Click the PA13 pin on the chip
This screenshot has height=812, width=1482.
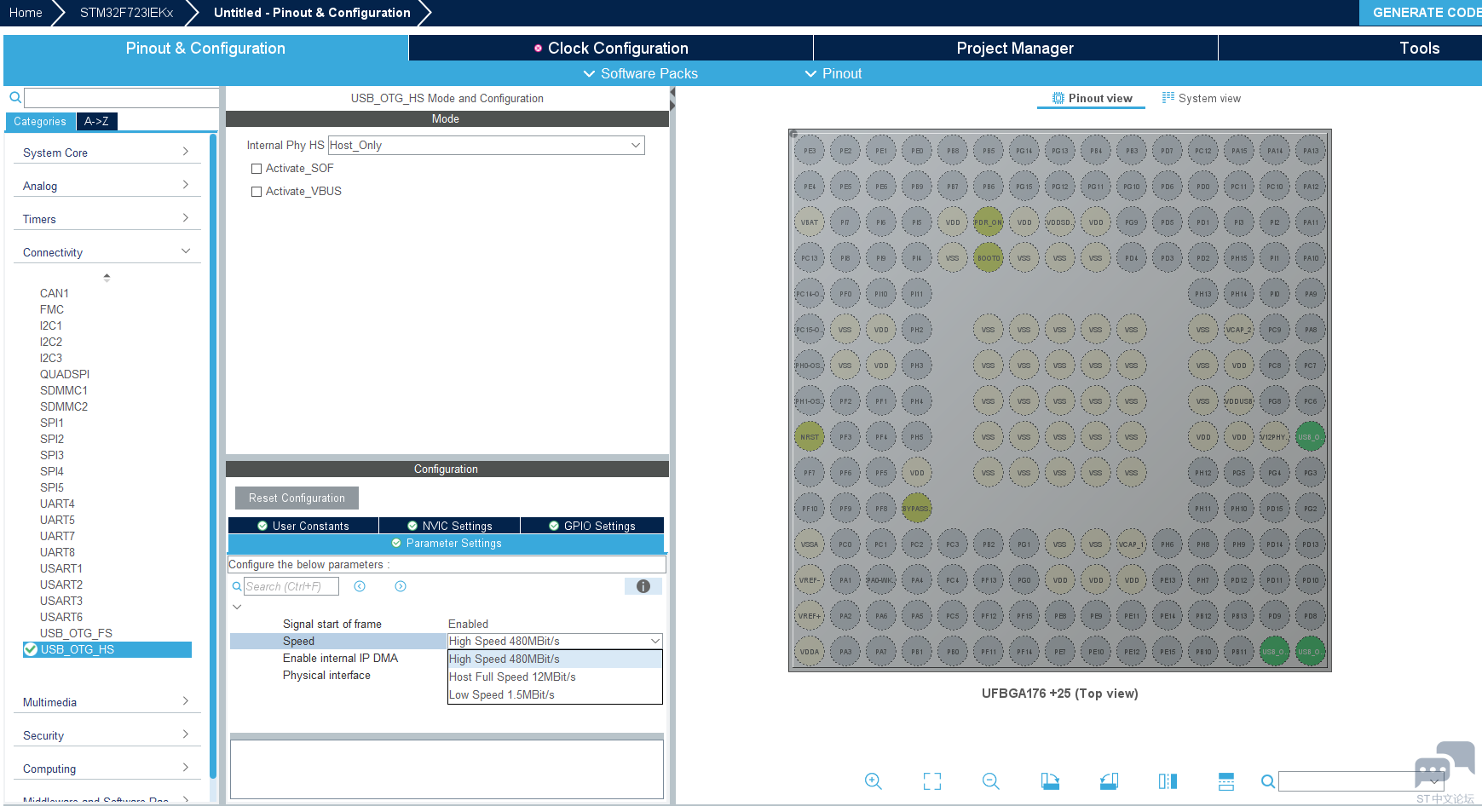click(1310, 151)
